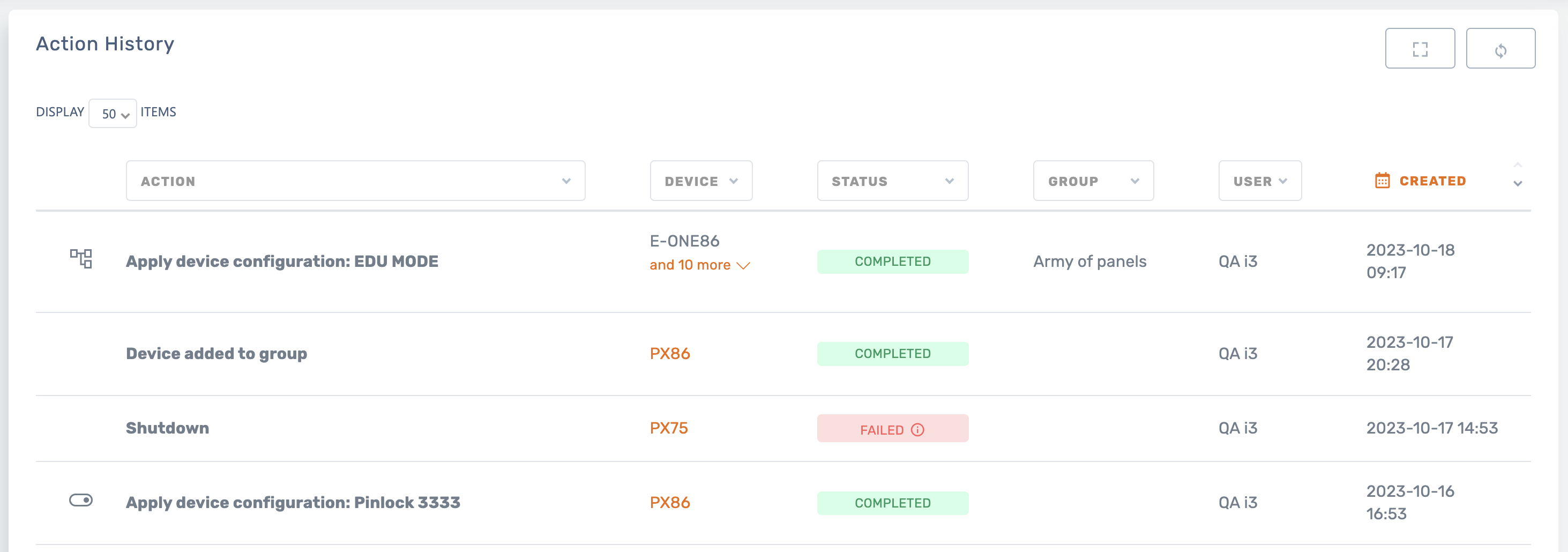Click the toggle icon beside Pinlock 3333
The image size is (1568, 552).
[x=81, y=500]
